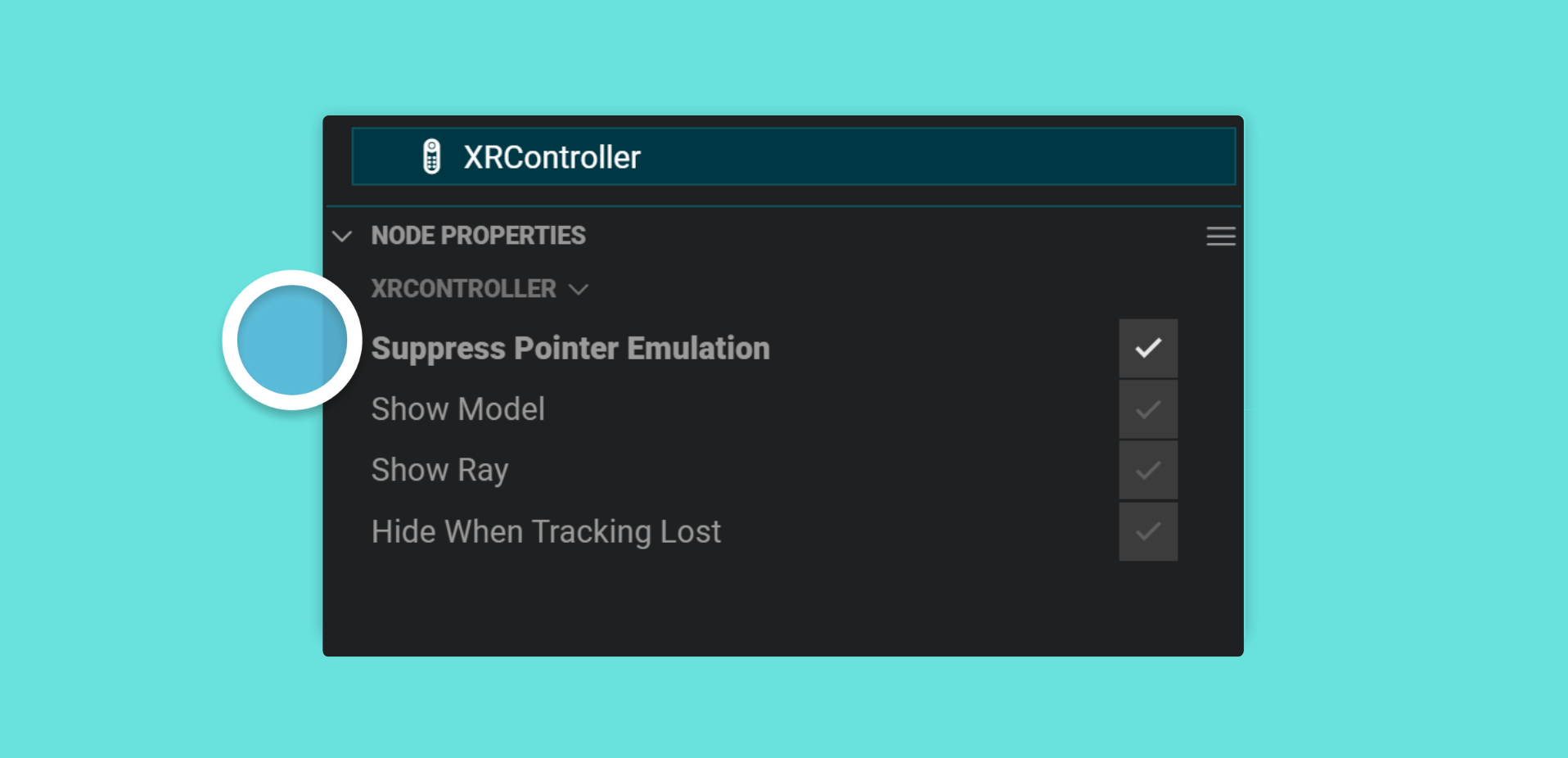Click the blue highlight circle marker
The height and width of the screenshot is (758, 1568).
[292, 340]
